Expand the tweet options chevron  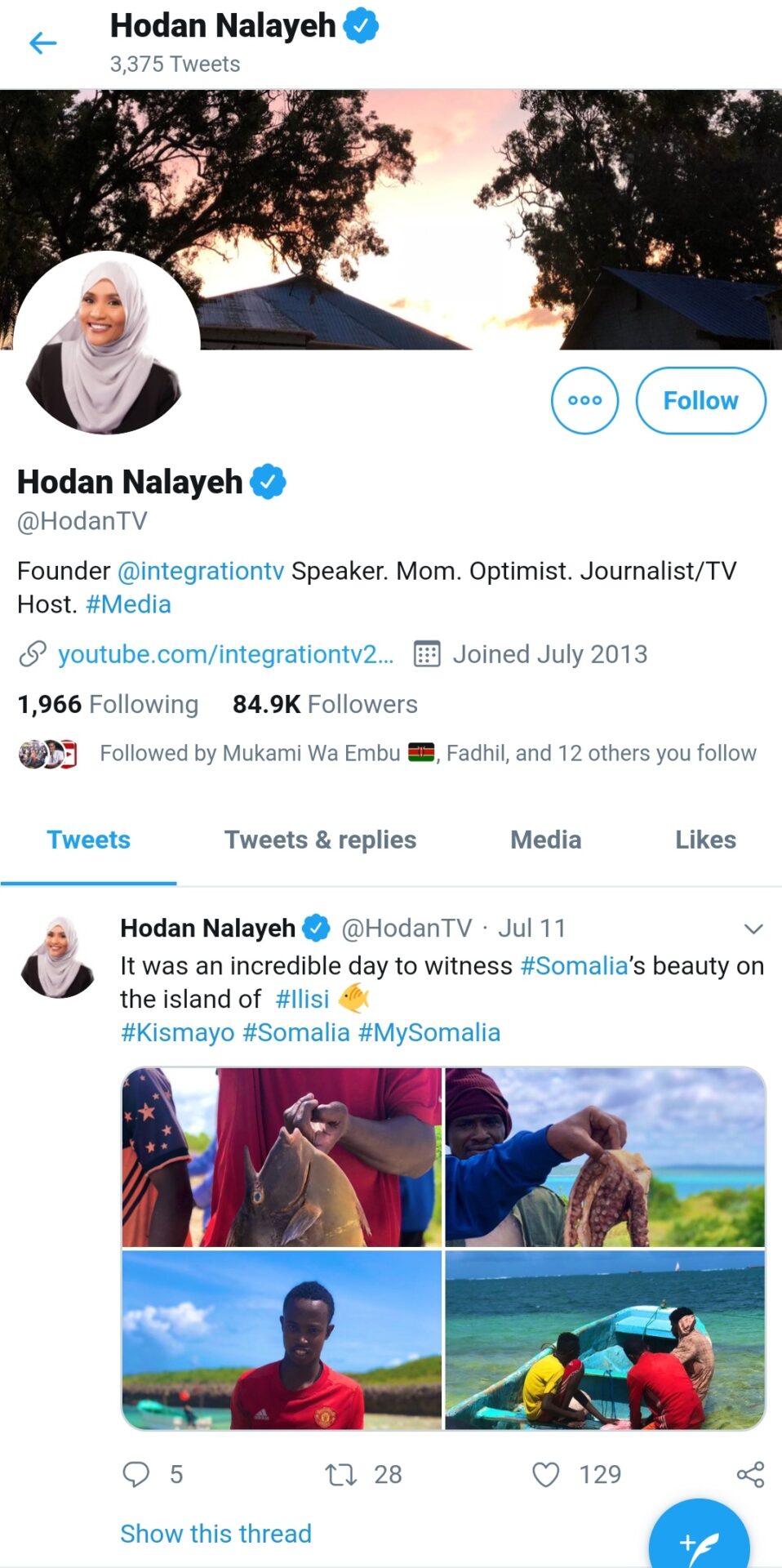pos(753,929)
